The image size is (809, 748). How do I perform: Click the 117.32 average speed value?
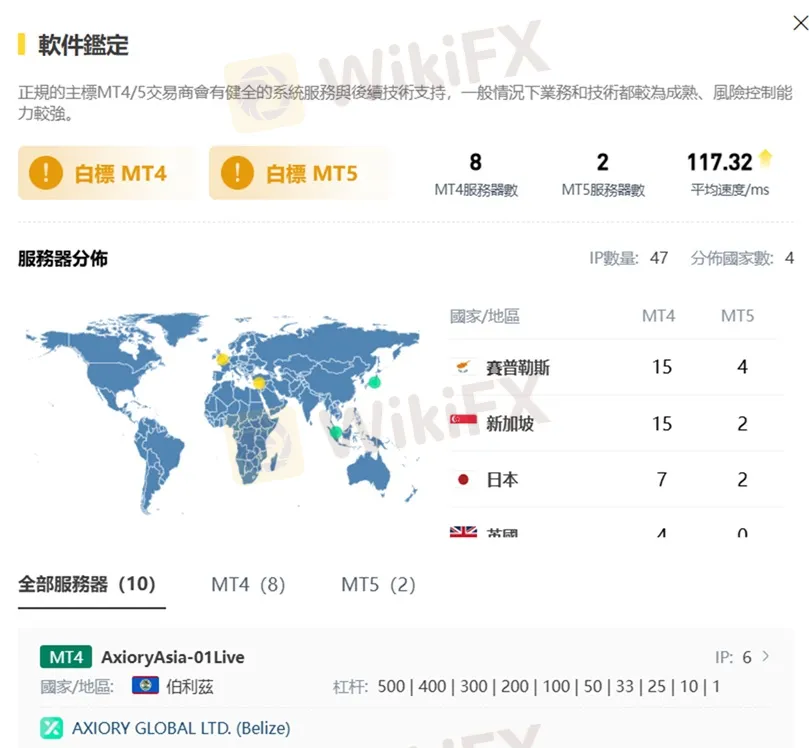point(720,162)
